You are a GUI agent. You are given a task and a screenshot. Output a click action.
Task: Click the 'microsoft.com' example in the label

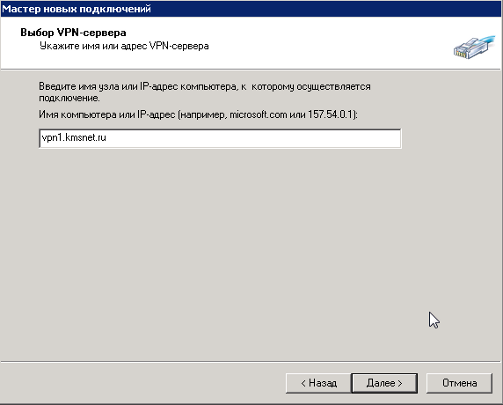(x=258, y=115)
